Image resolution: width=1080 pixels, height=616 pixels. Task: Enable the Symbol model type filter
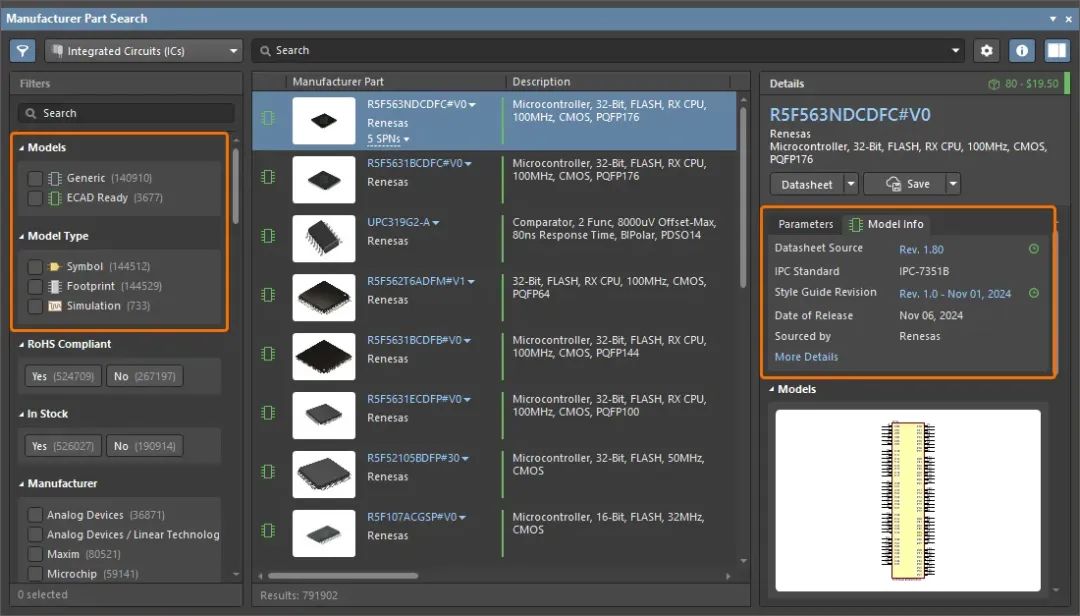tap(35, 267)
